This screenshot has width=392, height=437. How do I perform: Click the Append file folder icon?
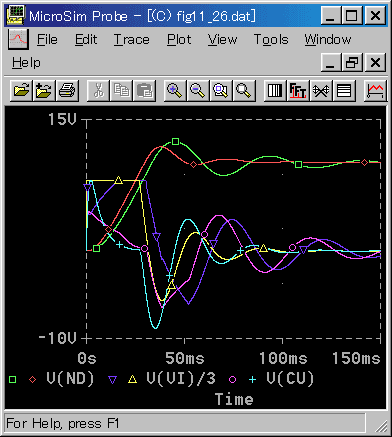pos(44,90)
